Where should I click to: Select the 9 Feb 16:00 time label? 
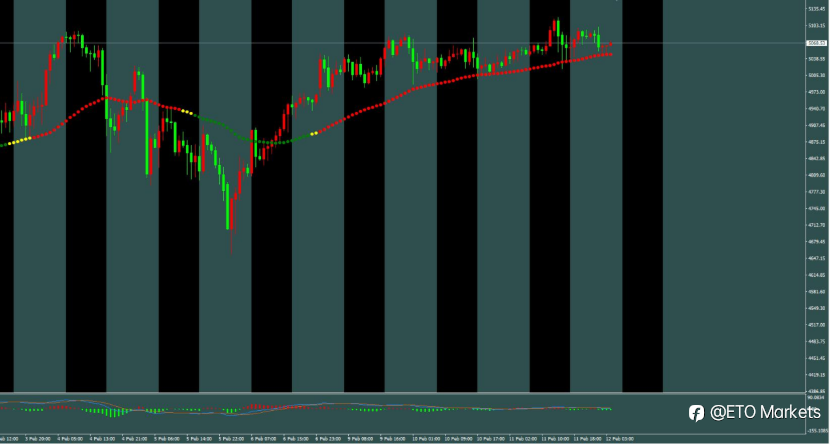[393, 439]
